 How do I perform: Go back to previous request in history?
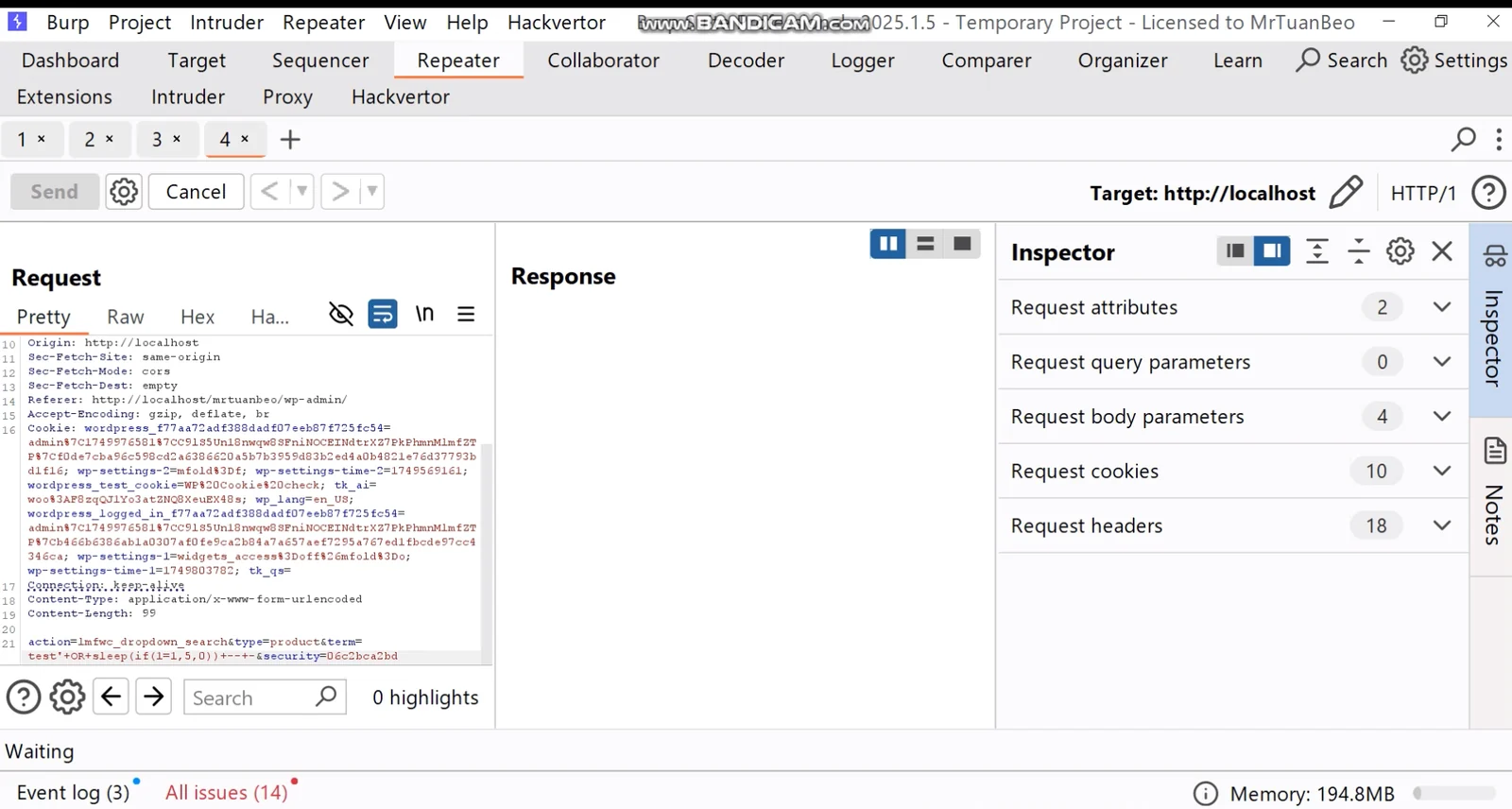[x=269, y=191]
